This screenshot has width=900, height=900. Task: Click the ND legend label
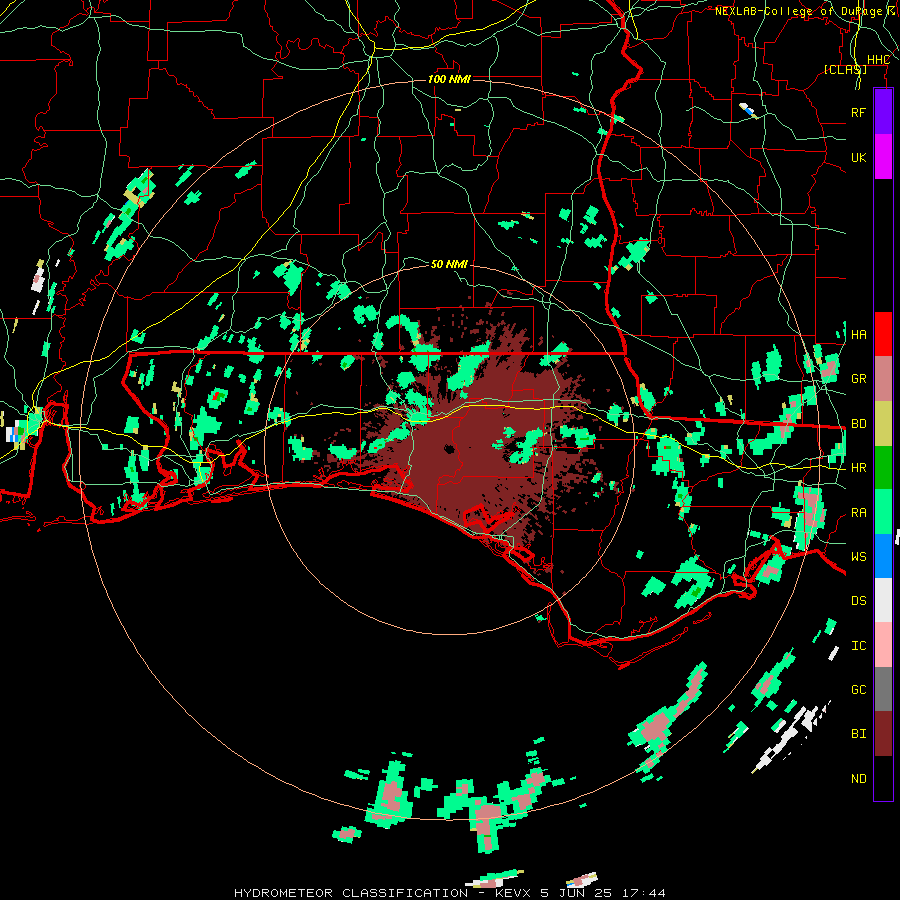point(858,778)
